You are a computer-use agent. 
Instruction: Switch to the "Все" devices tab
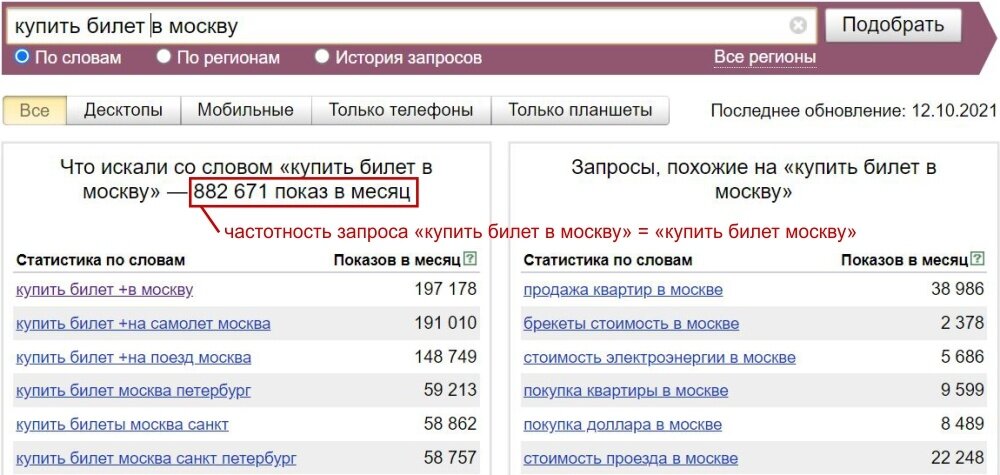(x=34, y=110)
